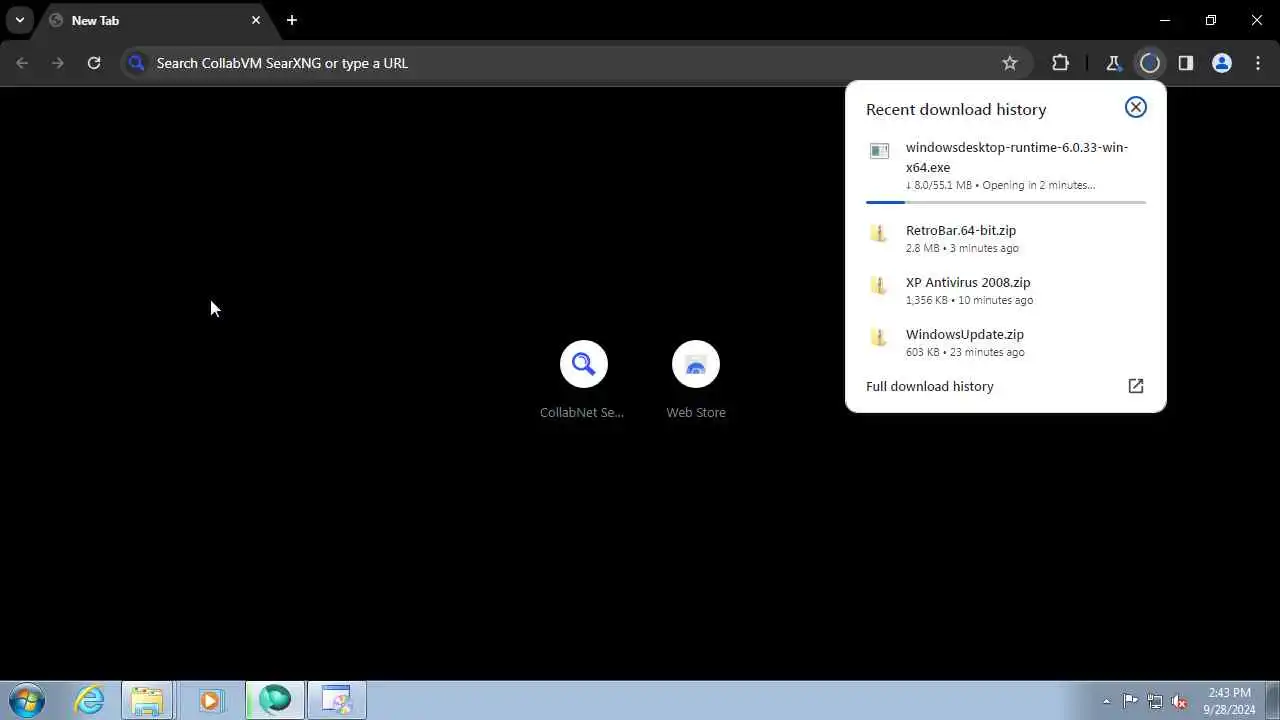Click the Windows Start button

[x=26, y=700]
